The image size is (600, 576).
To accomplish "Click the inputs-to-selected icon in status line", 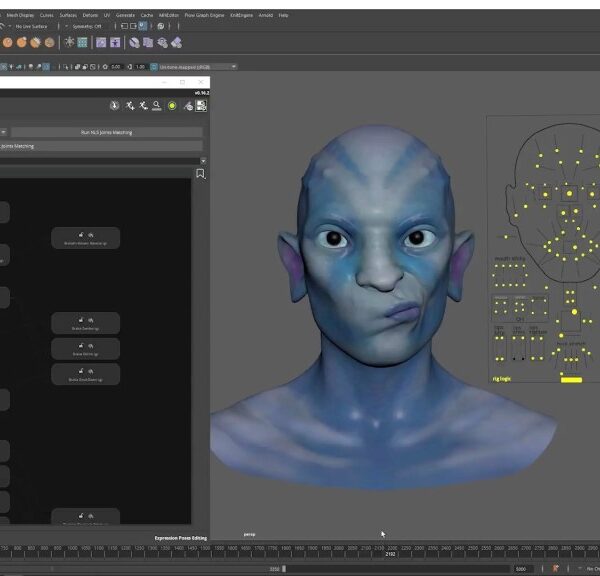I will pos(124,26).
